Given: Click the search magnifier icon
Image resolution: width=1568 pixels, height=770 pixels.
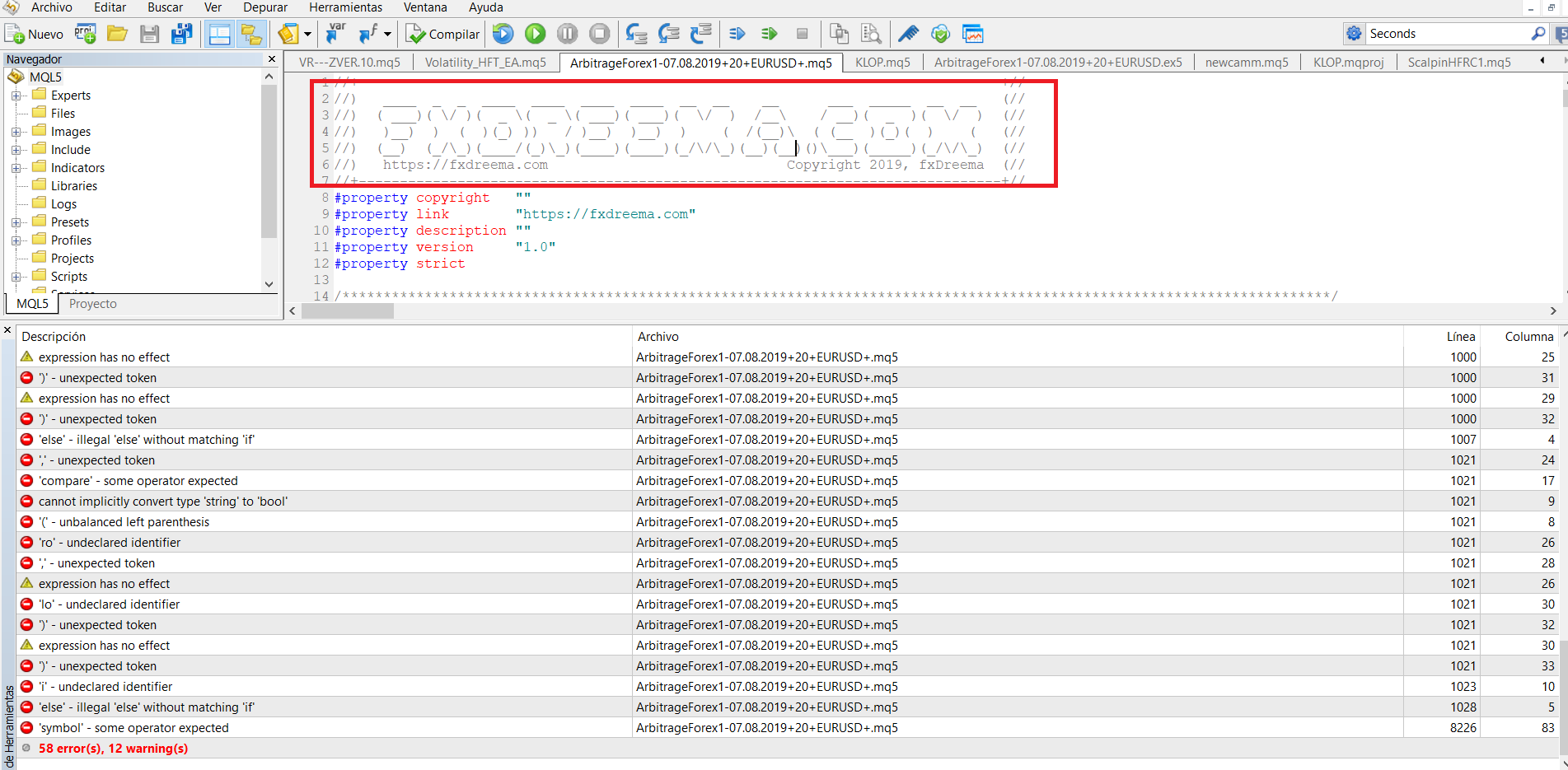Looking at the screenshot, I should point(1538,34).
